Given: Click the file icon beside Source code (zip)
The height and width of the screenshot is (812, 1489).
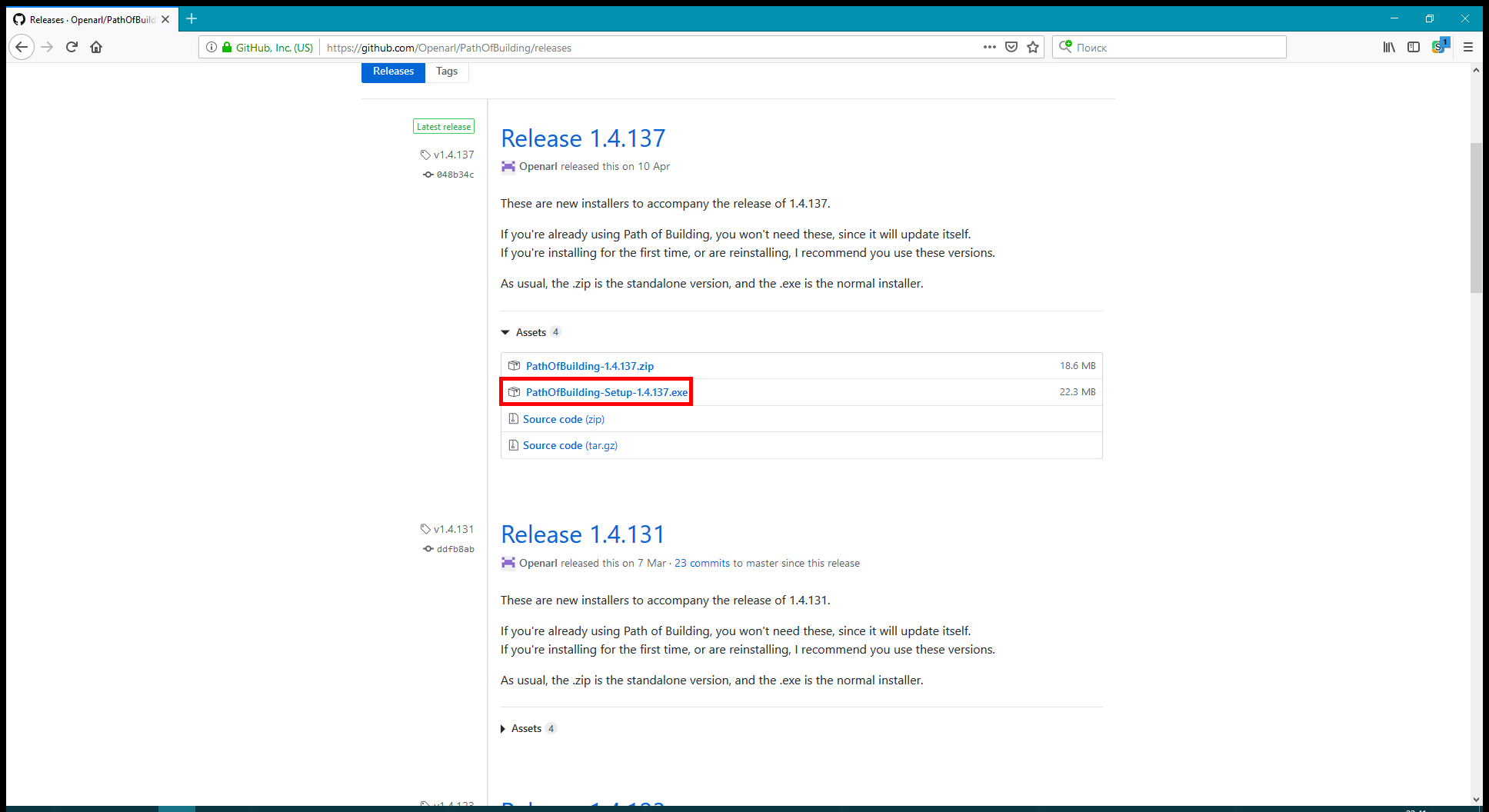Looking at the screenshot, I should (x=514, y=418).
